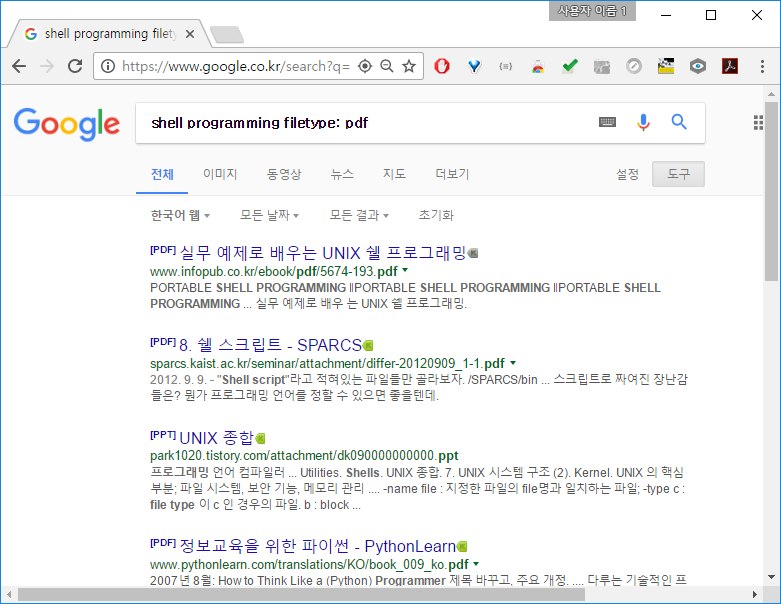The width and height of the screenshot is (781, 604).
Task: Click the vertical scrollbar thumb
Action: coord(771,192)
